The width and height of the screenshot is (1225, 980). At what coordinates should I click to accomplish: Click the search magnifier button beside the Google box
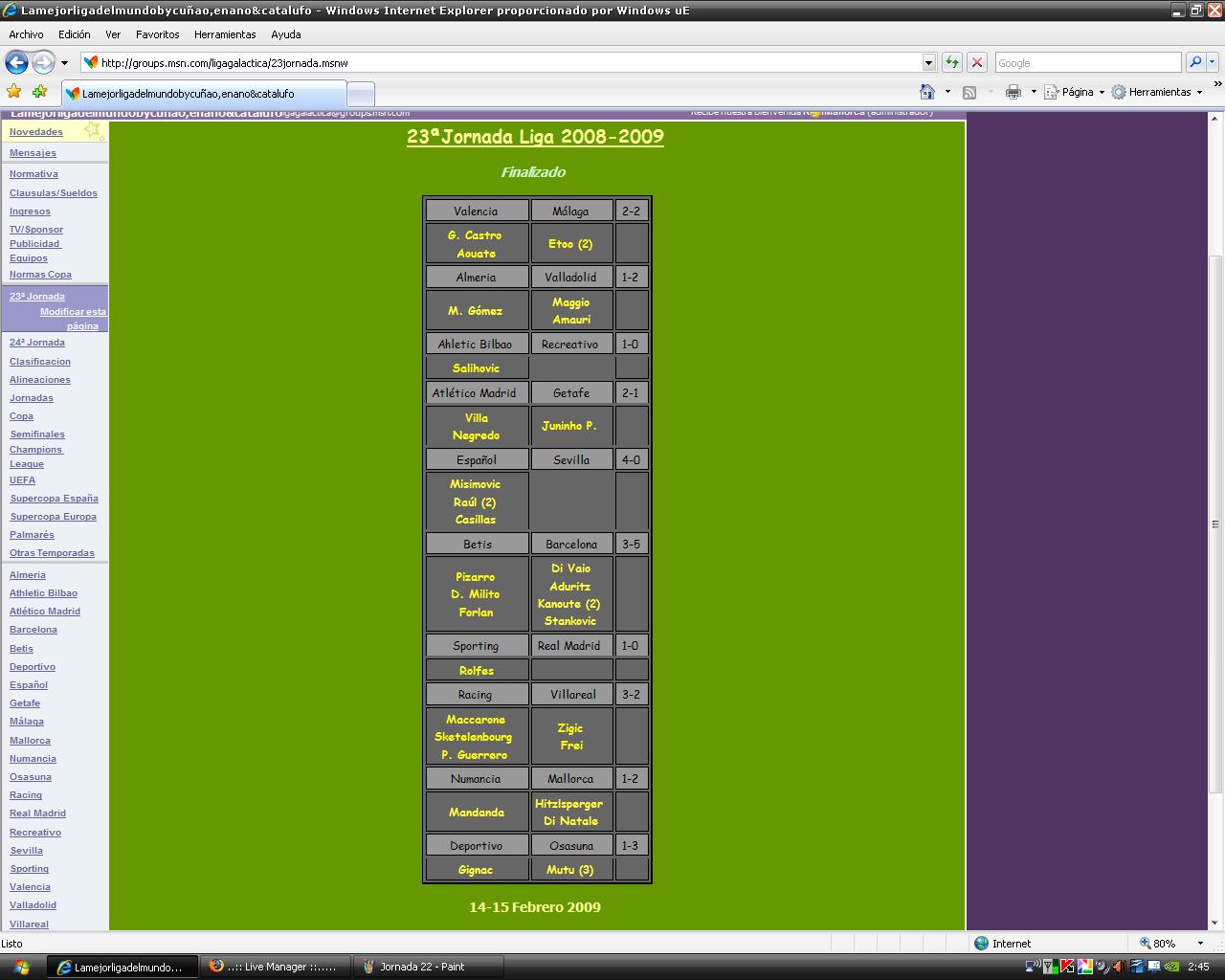tap(1194, 63)
